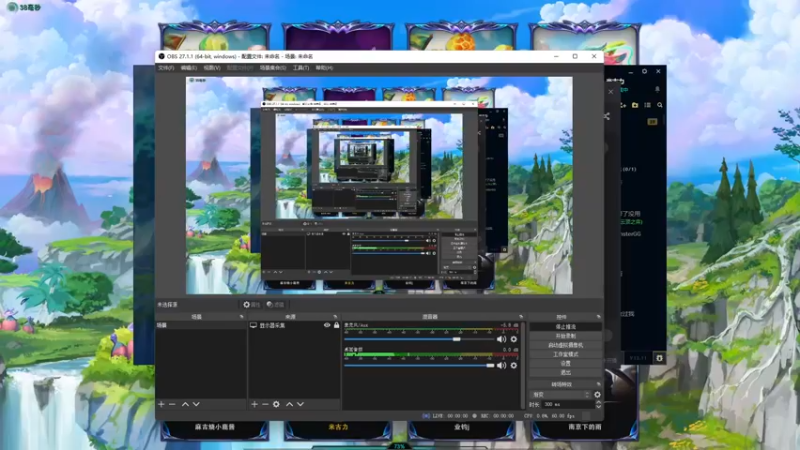Toggle the 显示器采集 eye visibility icon
This screenshot has width=800, height=450.
pyautogui.click(x=327, y=325)
